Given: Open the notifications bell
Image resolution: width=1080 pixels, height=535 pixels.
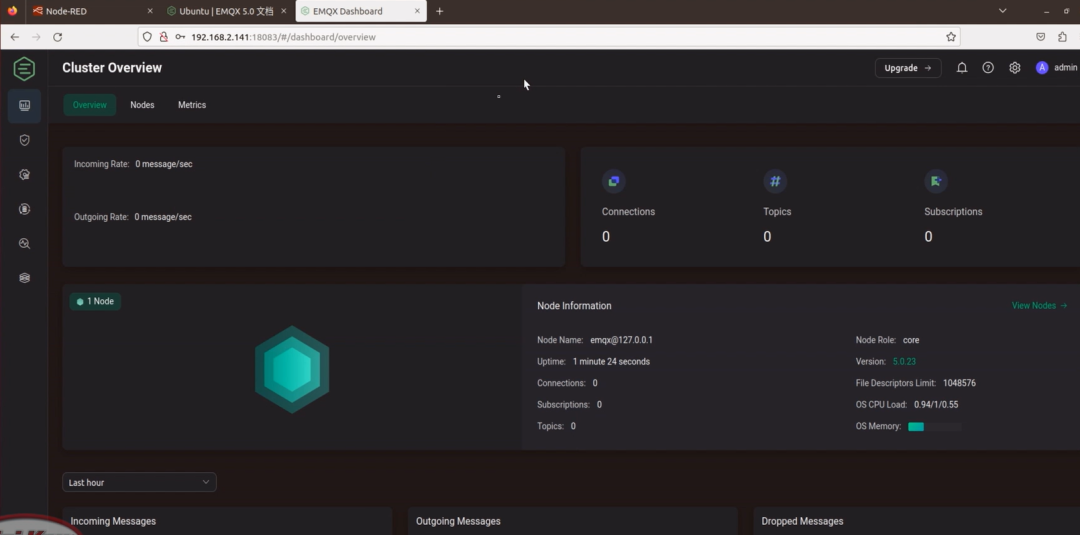Looking at the screenshot, I should (962, 67).
